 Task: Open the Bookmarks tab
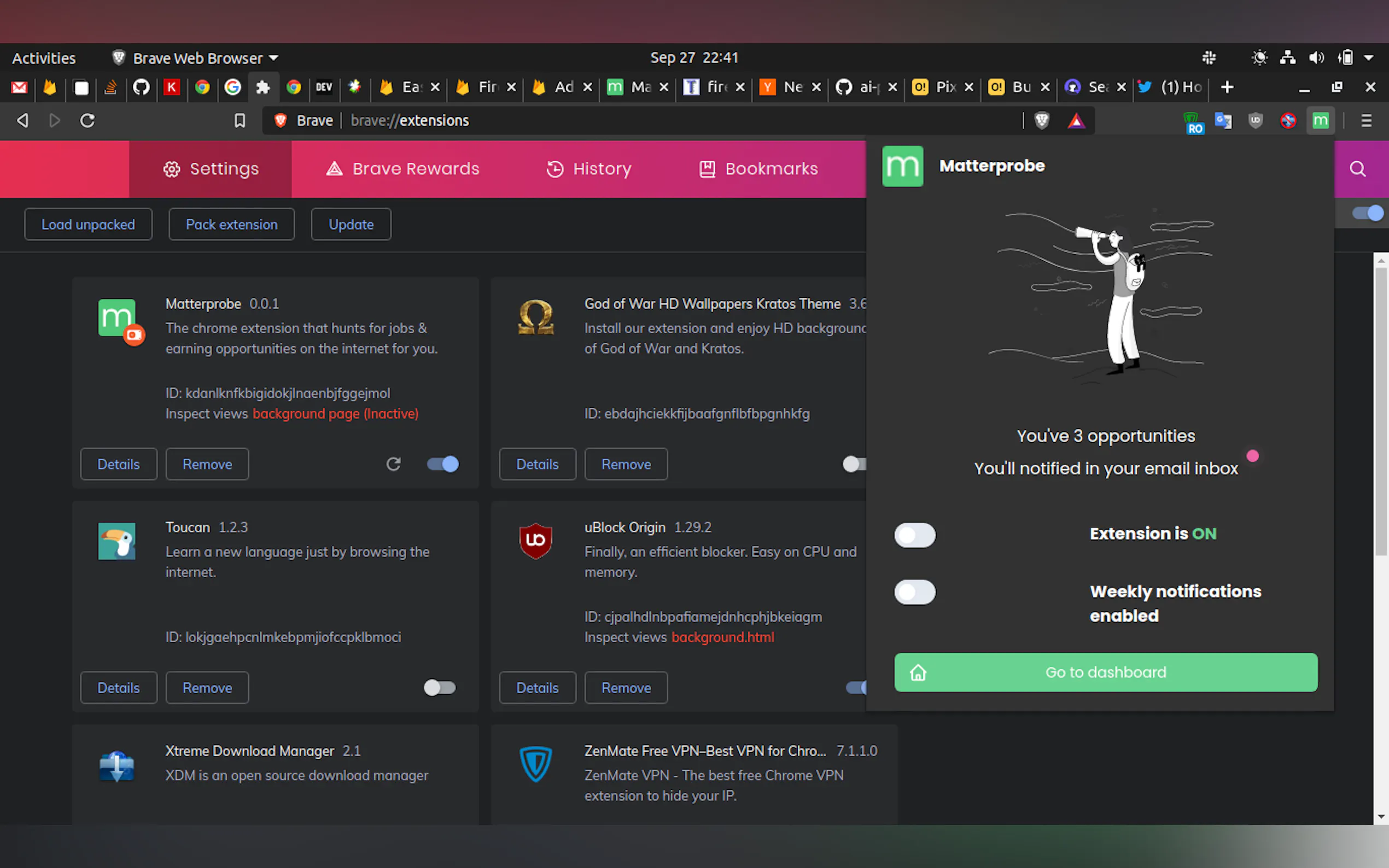tap(758, 169)
